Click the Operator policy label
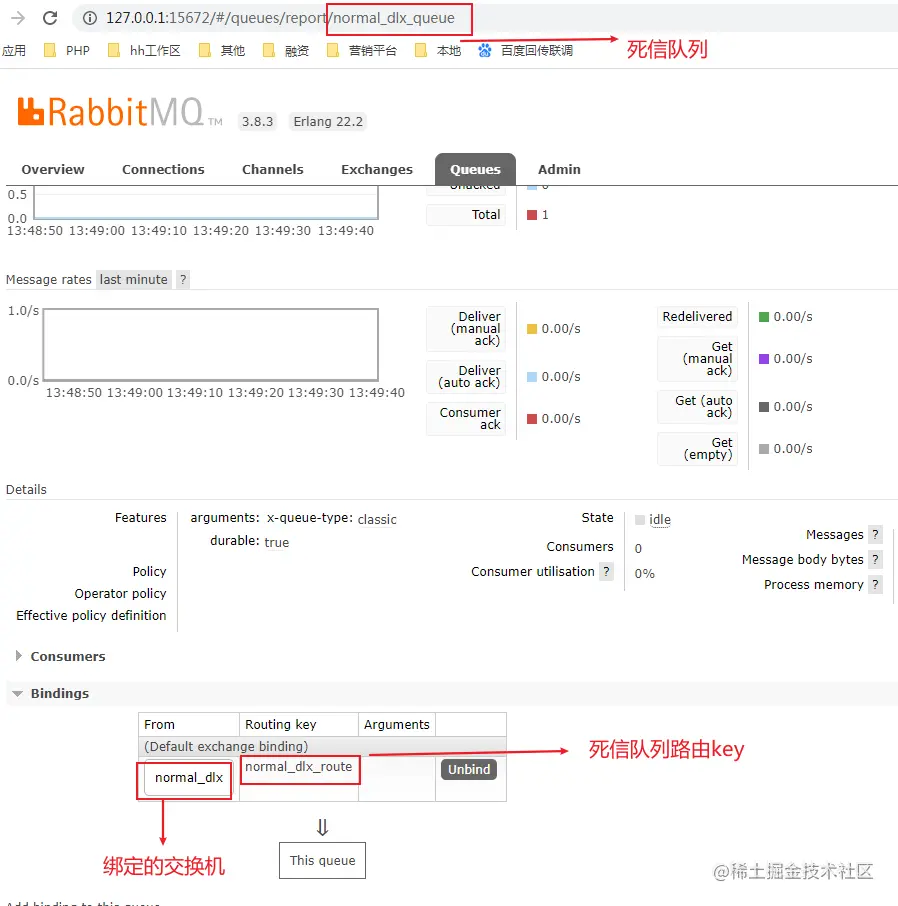The image size is (898, 906). pyautogui.click(x=120, y=593)
